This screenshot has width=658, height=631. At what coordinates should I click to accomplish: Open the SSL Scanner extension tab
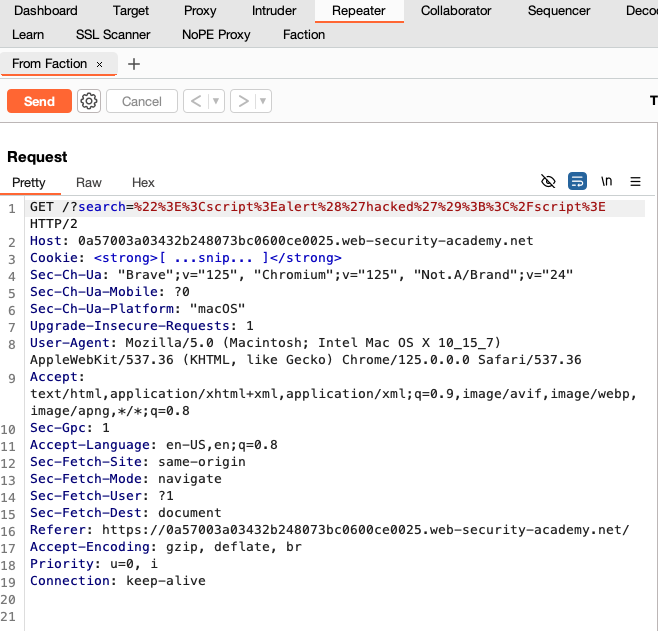(x=113, y=34)
